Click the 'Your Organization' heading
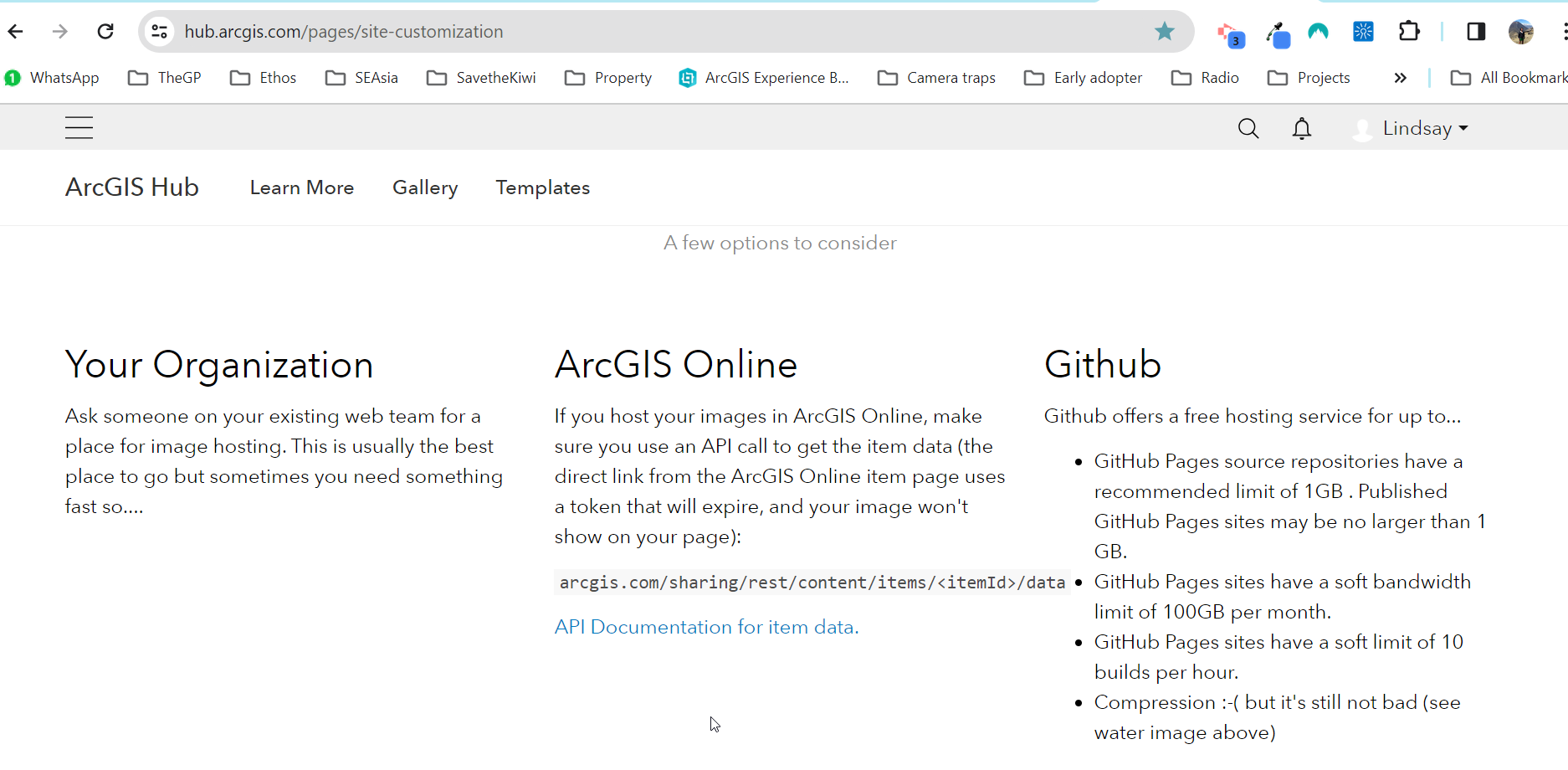The width and height of the screenshot is (1568, 770). (x=219, y=365)
